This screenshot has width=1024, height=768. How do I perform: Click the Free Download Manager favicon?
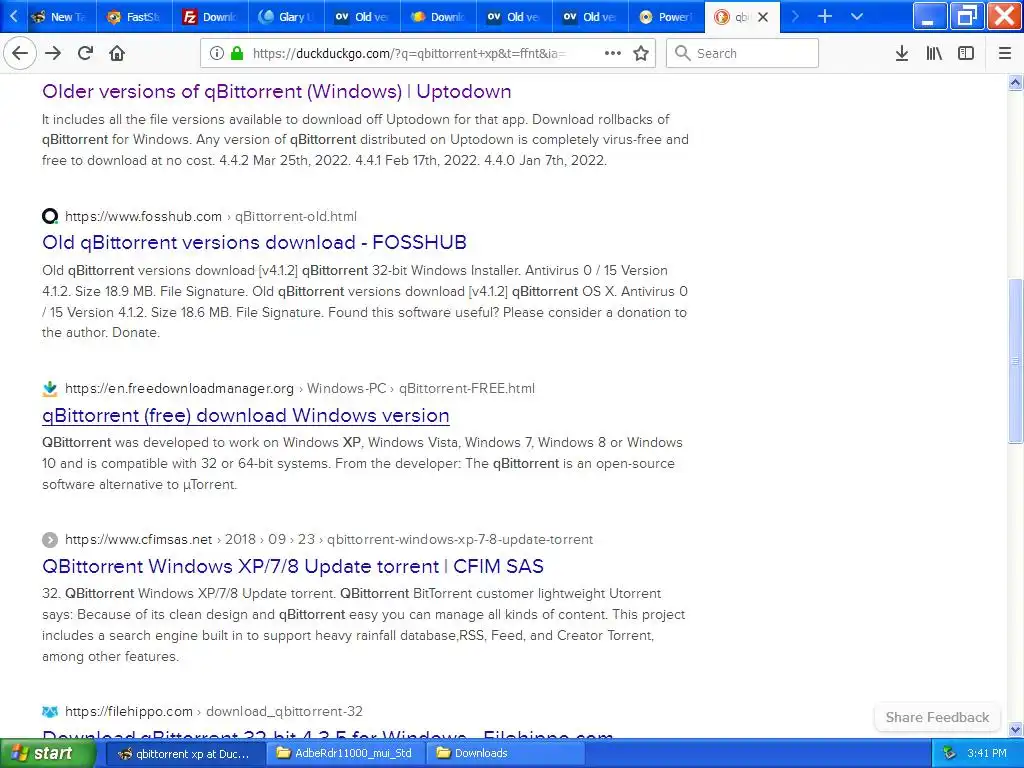point(50,389)
